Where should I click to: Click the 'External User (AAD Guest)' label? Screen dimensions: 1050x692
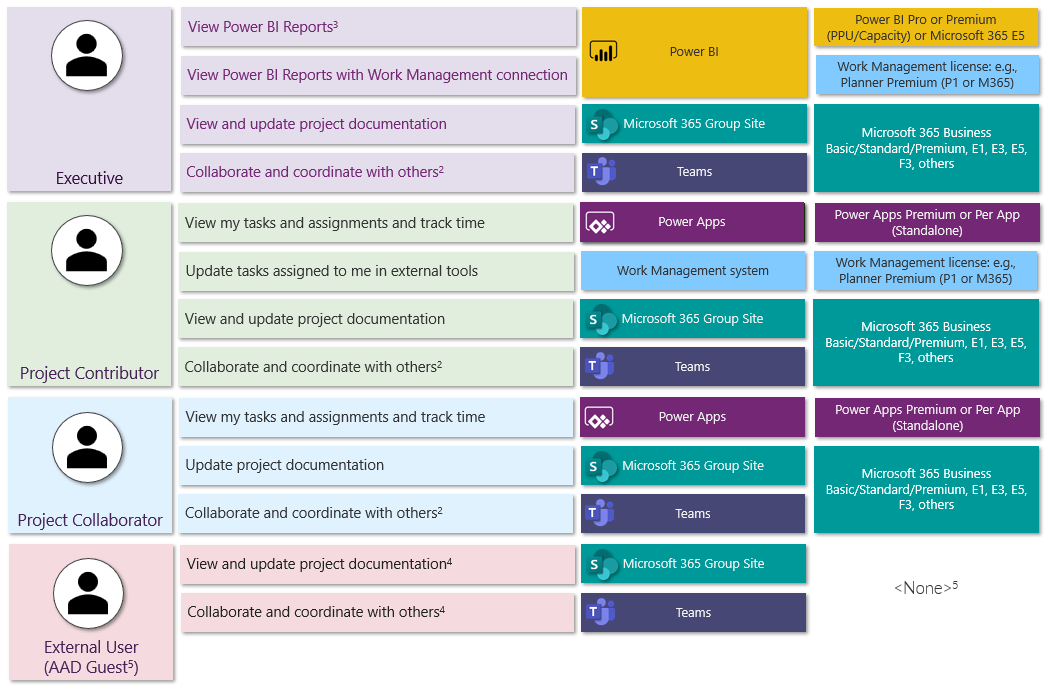click(91, 657)
